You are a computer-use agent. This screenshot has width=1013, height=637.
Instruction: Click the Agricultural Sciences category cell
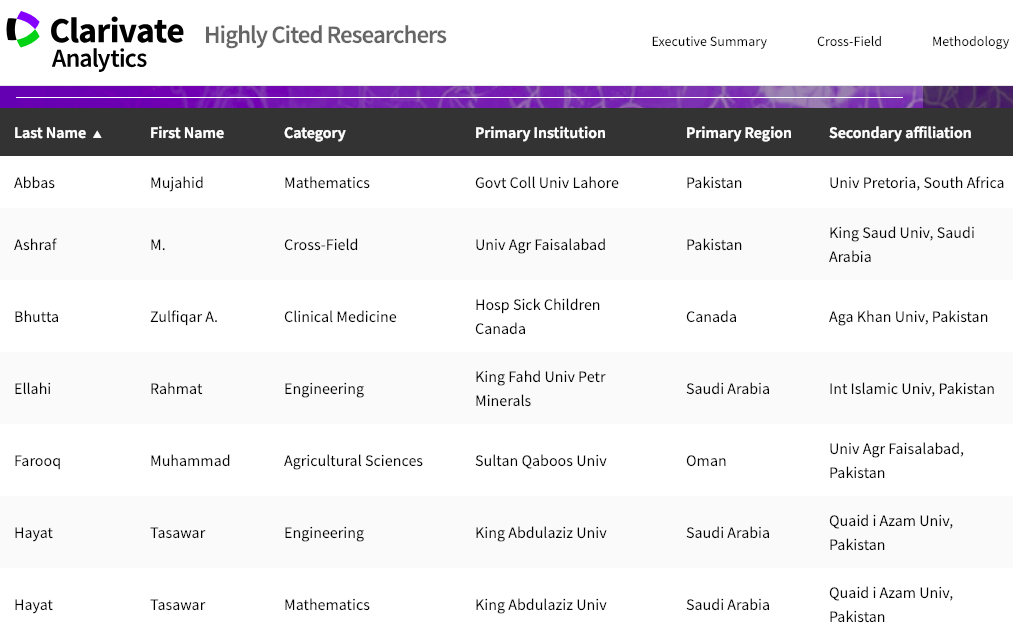353,461
